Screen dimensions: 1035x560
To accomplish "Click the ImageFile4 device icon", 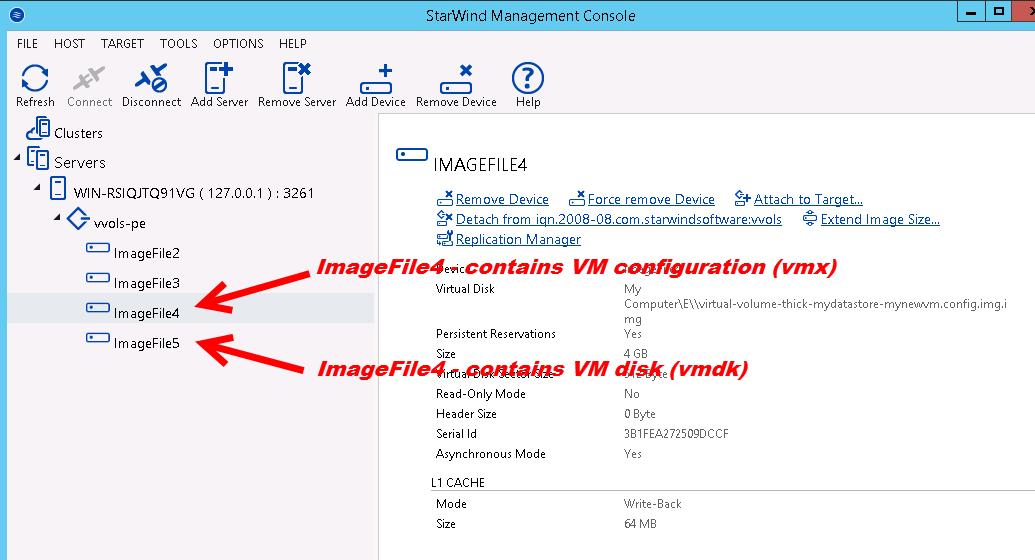I will pos(98,307).
